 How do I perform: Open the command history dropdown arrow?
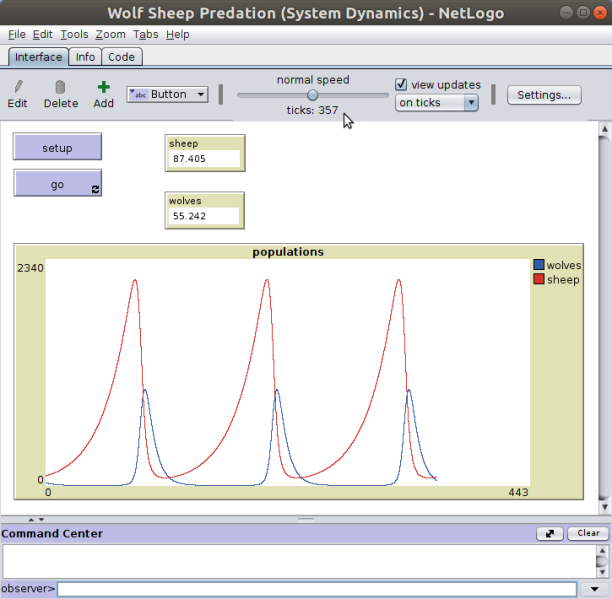tap(594, 589)
